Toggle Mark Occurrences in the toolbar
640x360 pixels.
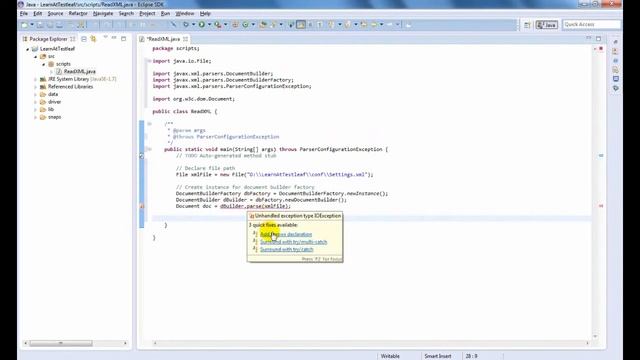[301, 24]
